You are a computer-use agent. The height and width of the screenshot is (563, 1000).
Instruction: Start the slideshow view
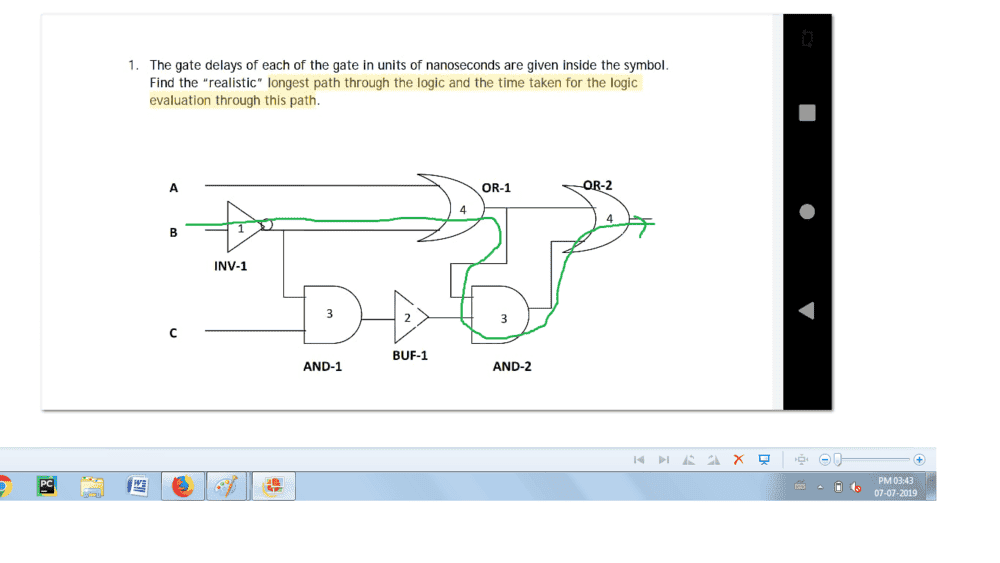[x=763, y=460]
